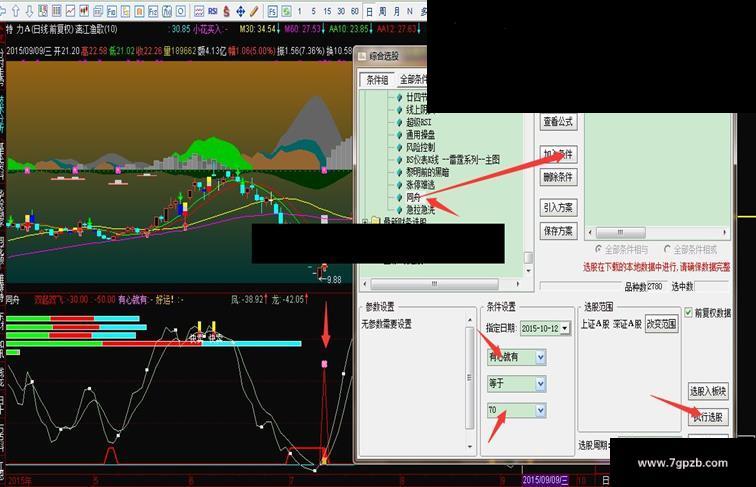Click condition tree vertical scrollbar down arrow
The height and width of the screenshot is (487, 756).
(x=528, y=271)
